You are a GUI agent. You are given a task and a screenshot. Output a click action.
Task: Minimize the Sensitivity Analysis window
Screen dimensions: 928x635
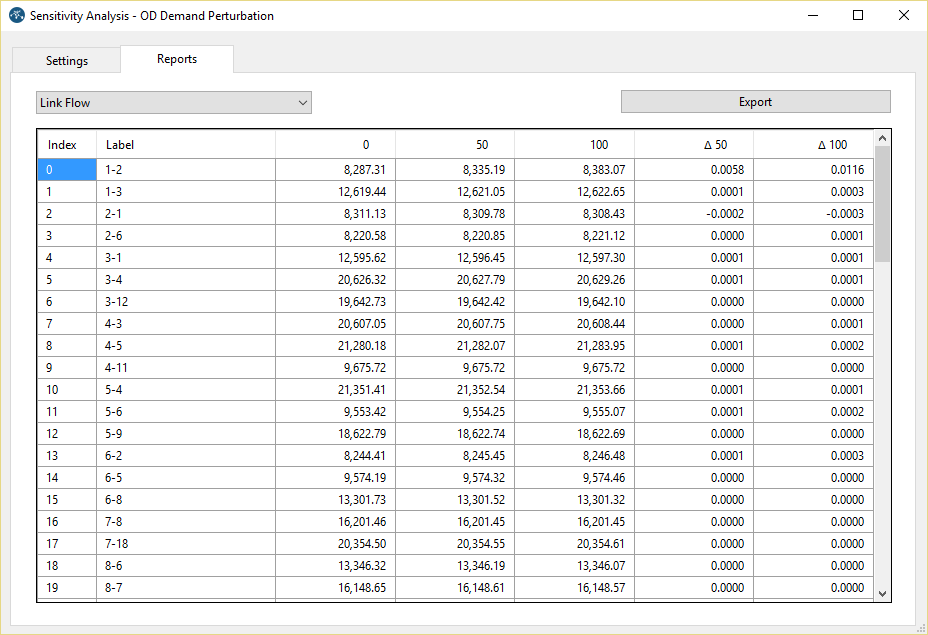pyautogui.click(x=811, y=16)
